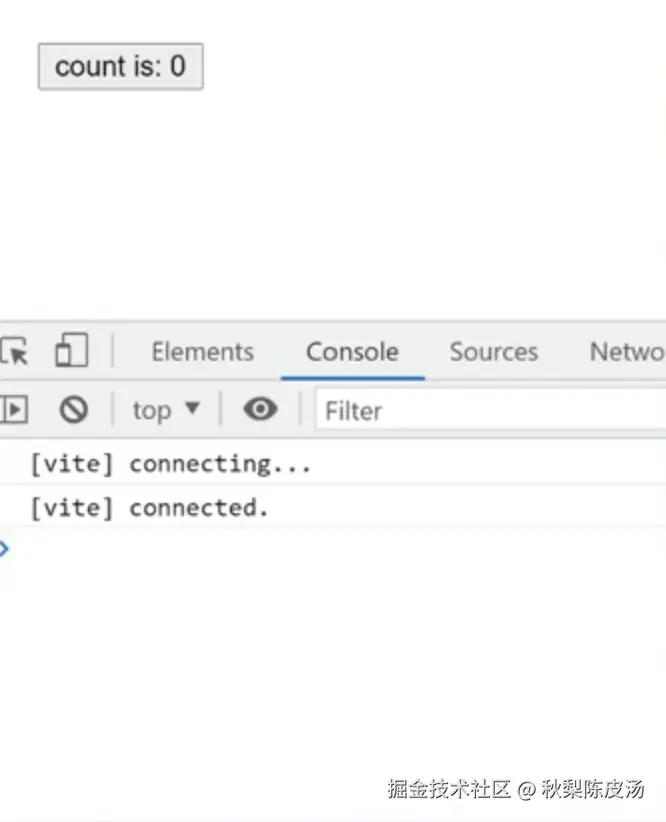The height and width of the screenshot is (822, 666).
Task: Select the "[vite] connecting..." log message
Action: [170, 464]
